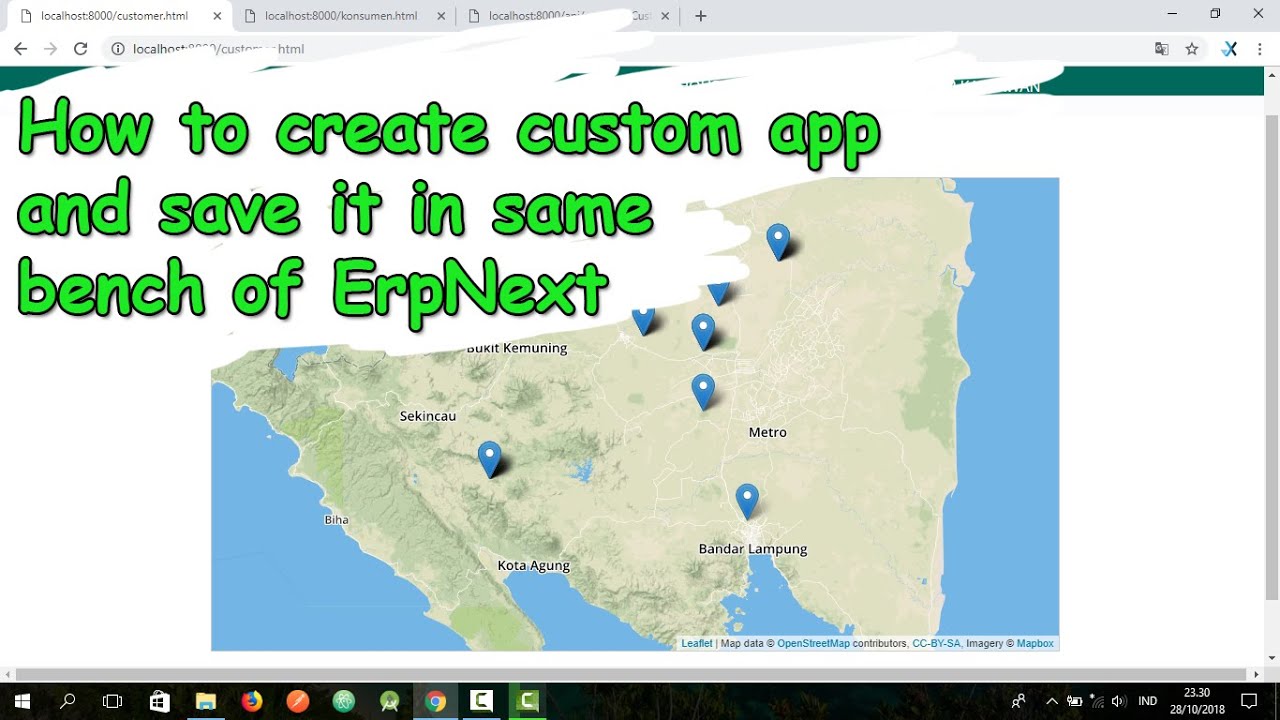Open the Leaflet attribution link
The image size is (1280, 720).
[x=697, y=644]
